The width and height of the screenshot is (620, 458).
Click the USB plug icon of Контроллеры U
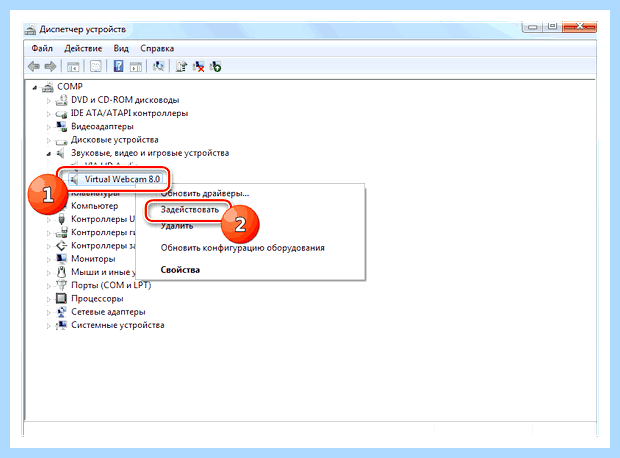61,219
